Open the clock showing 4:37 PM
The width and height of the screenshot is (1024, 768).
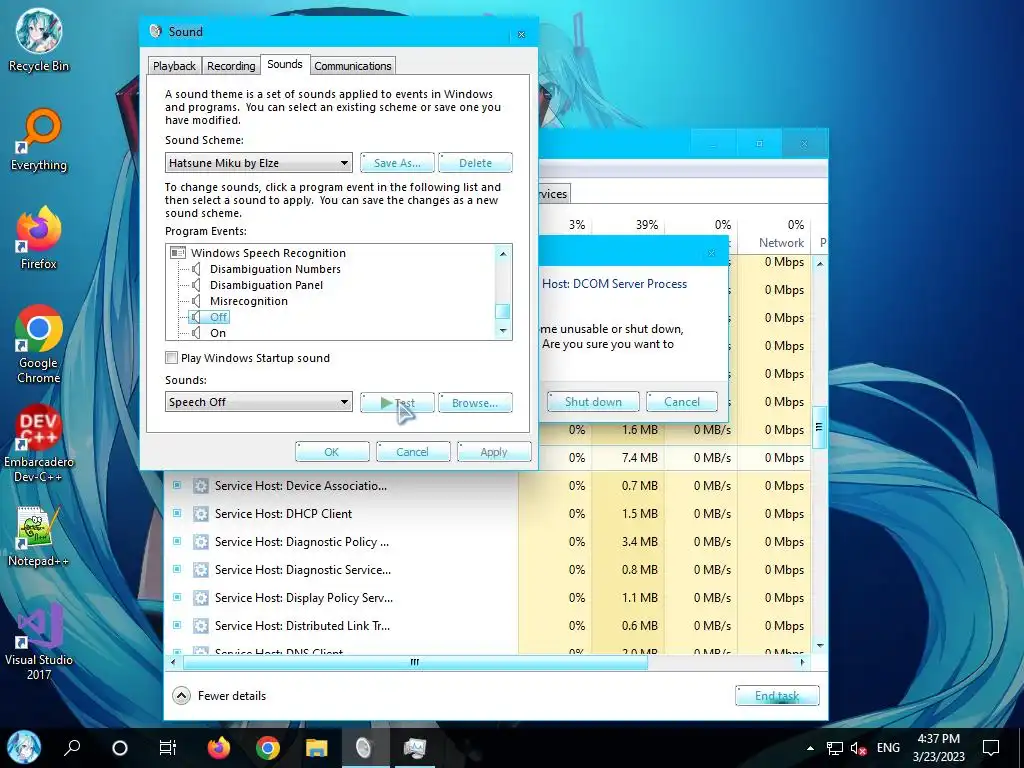click(938, 748)
